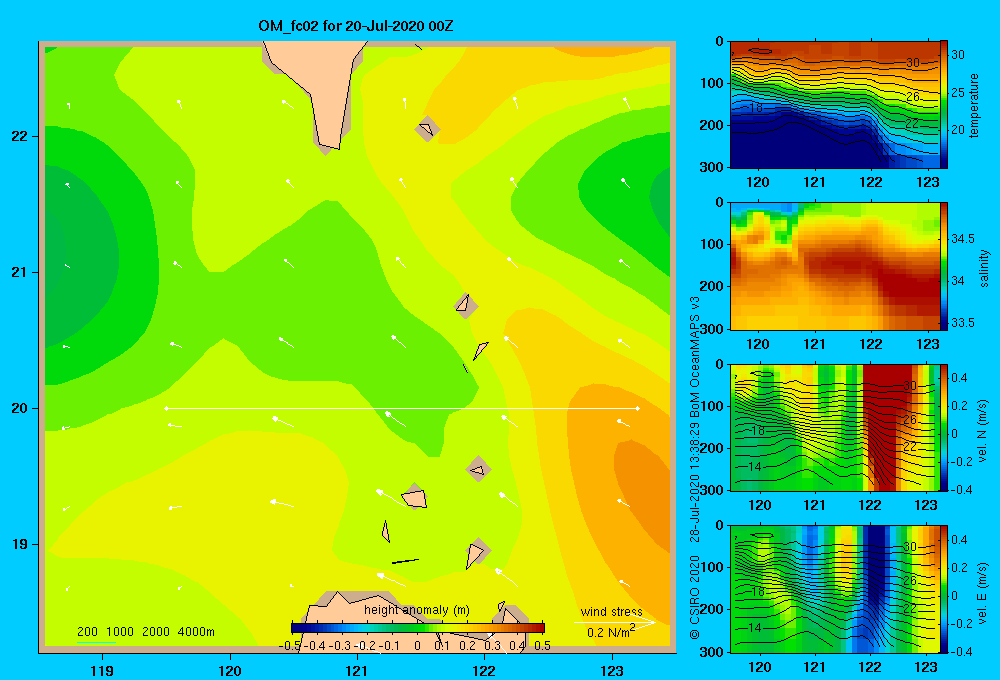Viewport: 1000px width, 680px height.
Task: Click the '200 1000 2000 4000m' depth legend
Action: tap(146, 632)
